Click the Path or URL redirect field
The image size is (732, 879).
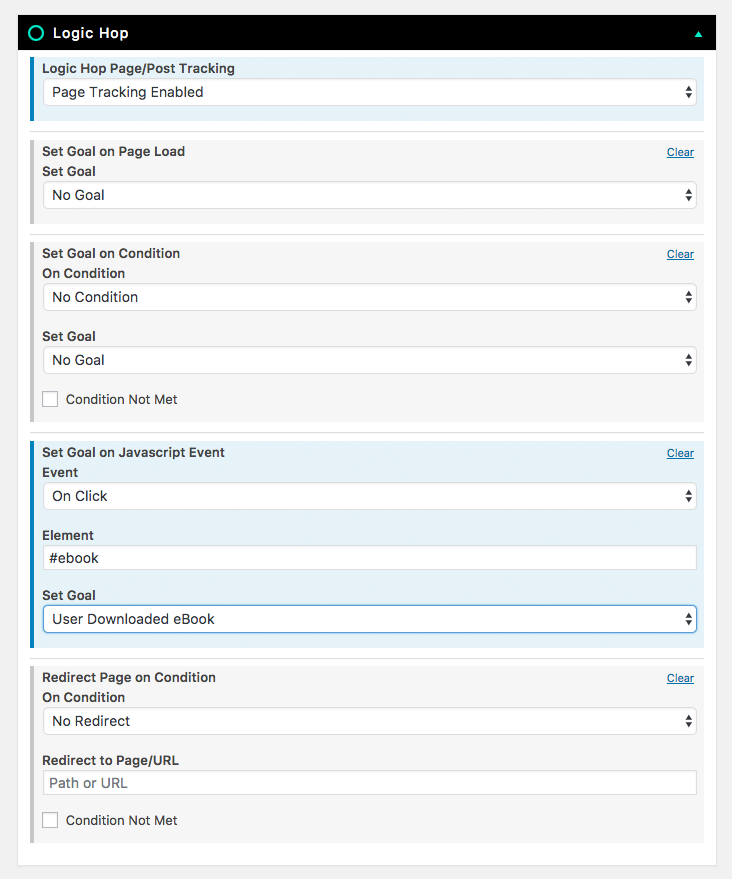[x=370, y=783]
